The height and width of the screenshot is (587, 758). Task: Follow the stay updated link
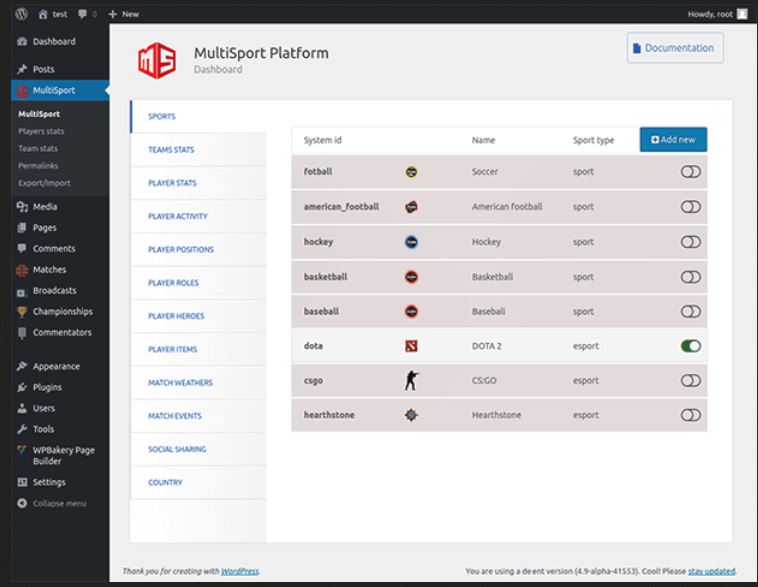(x=711, y=571)
